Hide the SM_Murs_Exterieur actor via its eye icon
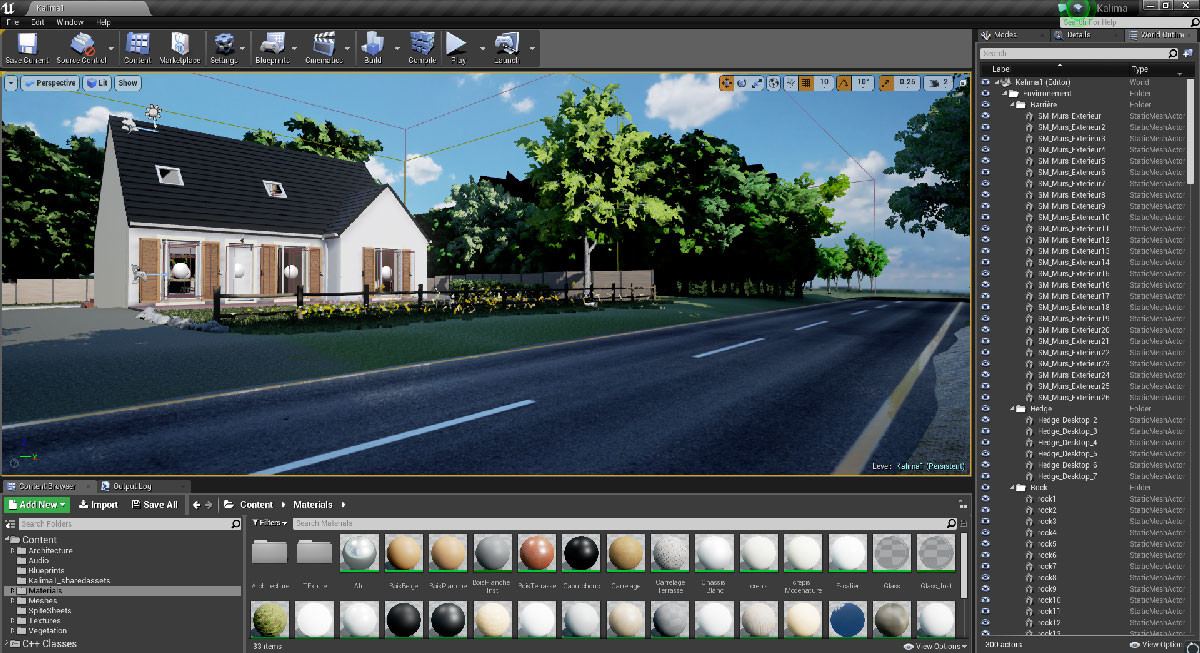Image resolution: width=1200 pixels, height=653 pixels. (x=986, y=116)
